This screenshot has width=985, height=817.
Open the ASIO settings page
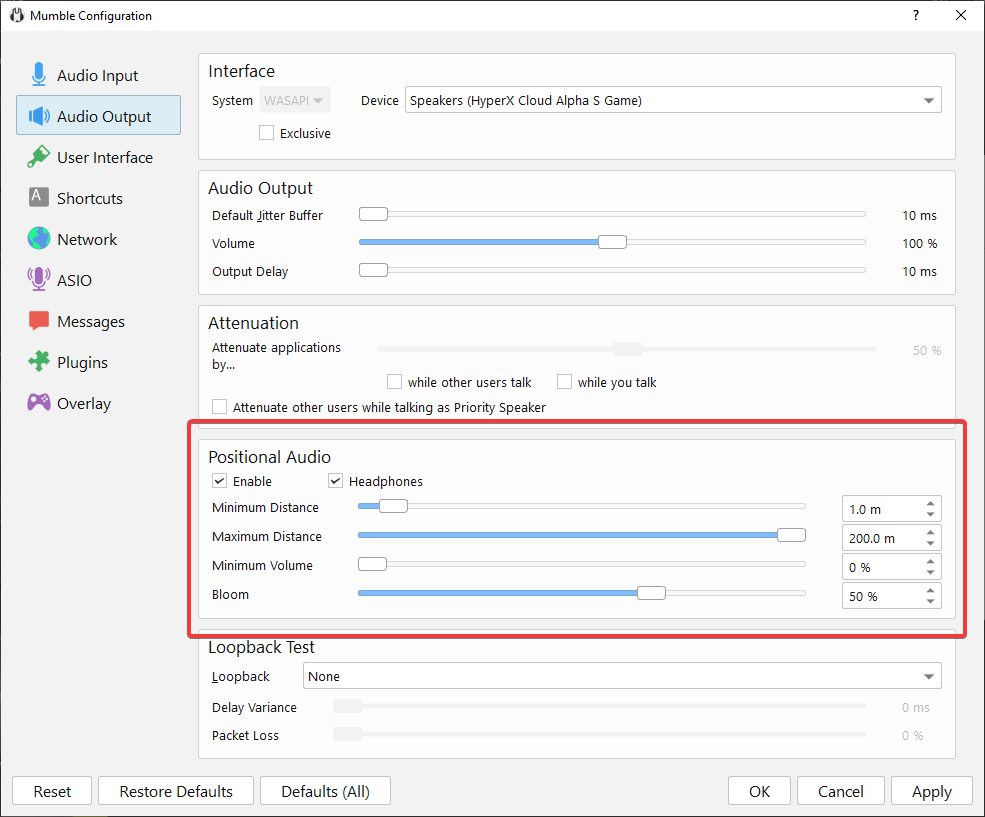99,280
